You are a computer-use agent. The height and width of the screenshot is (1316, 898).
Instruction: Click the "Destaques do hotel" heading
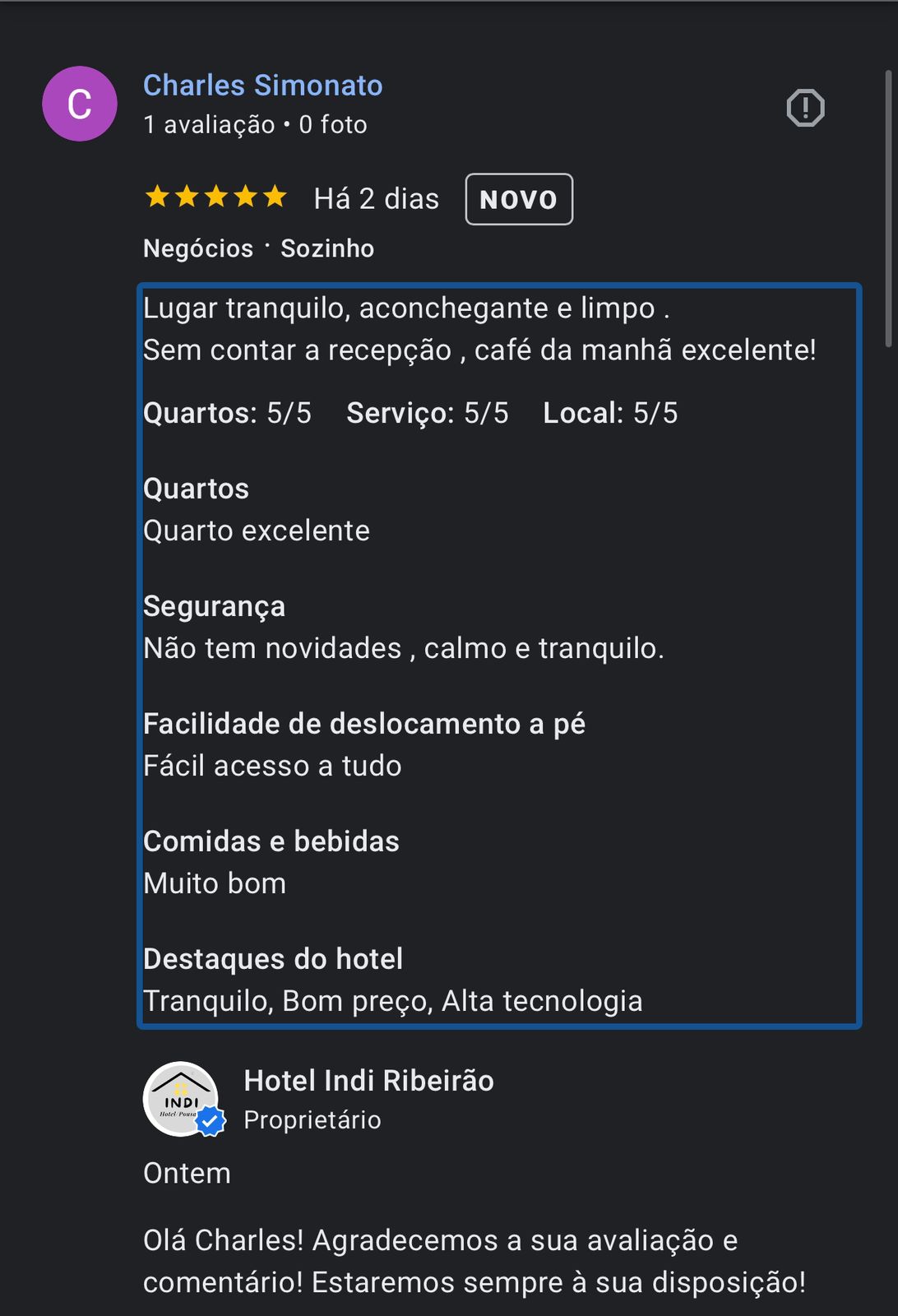click(x=272, y=959)
